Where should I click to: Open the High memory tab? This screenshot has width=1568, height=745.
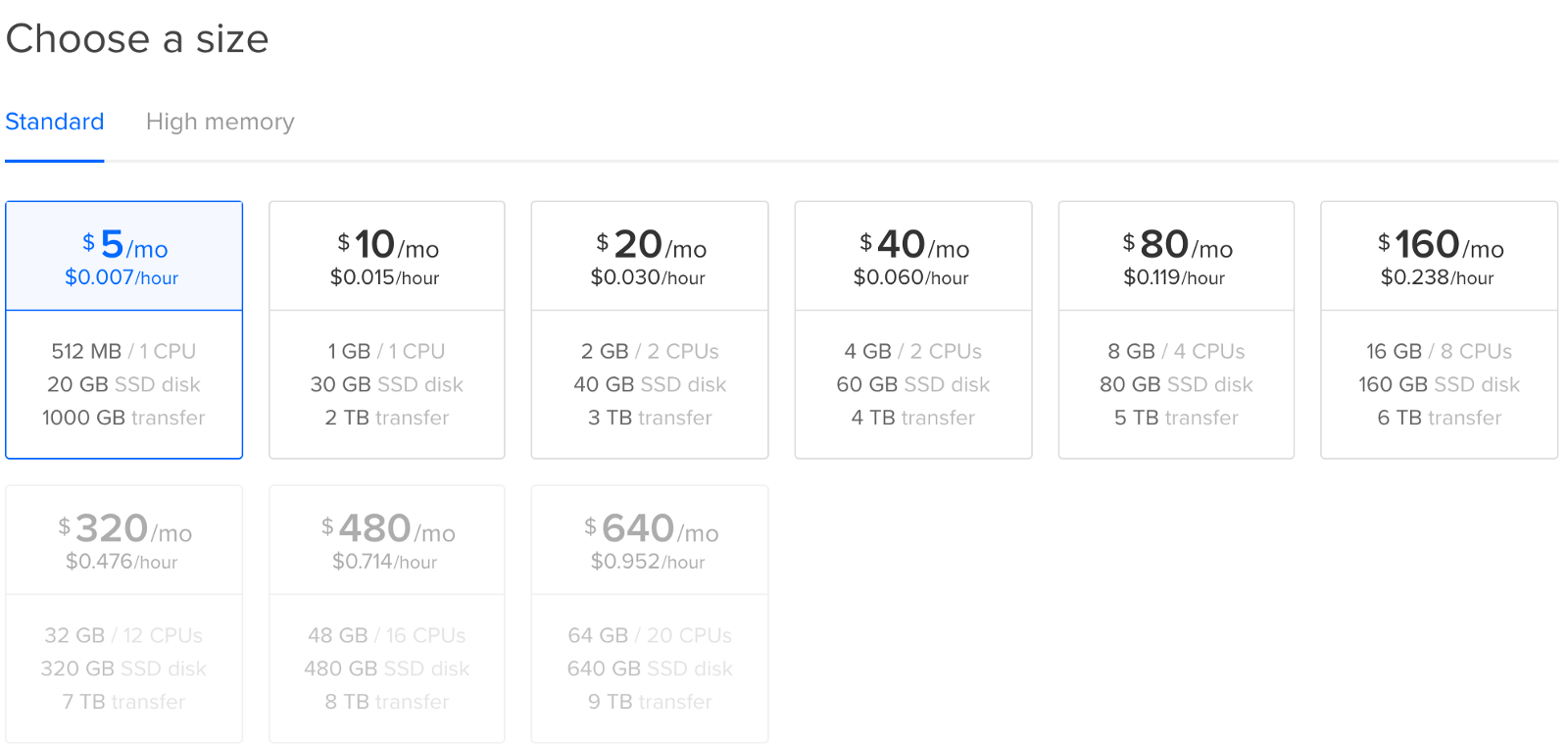click(x=220, y=122)
